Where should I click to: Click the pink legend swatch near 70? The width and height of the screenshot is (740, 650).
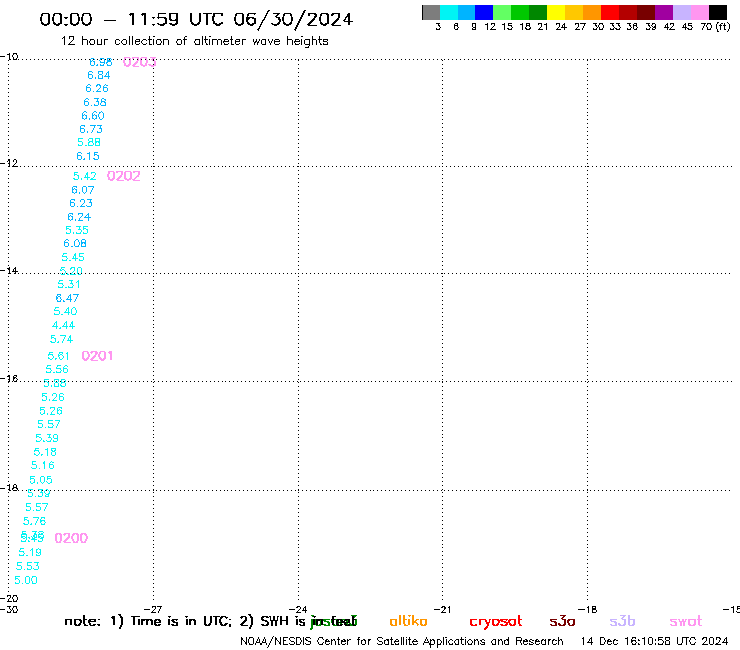700,12
